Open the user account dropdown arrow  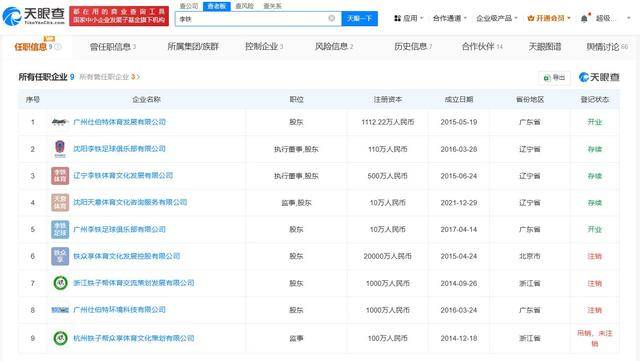[x=629, y=18]
